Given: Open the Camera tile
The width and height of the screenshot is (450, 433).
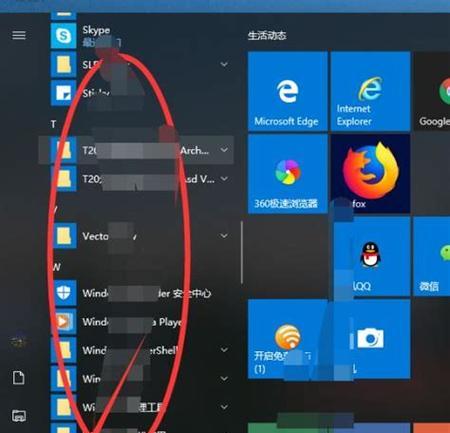Looking at the screenshot, I should click(x=370, y=339).
